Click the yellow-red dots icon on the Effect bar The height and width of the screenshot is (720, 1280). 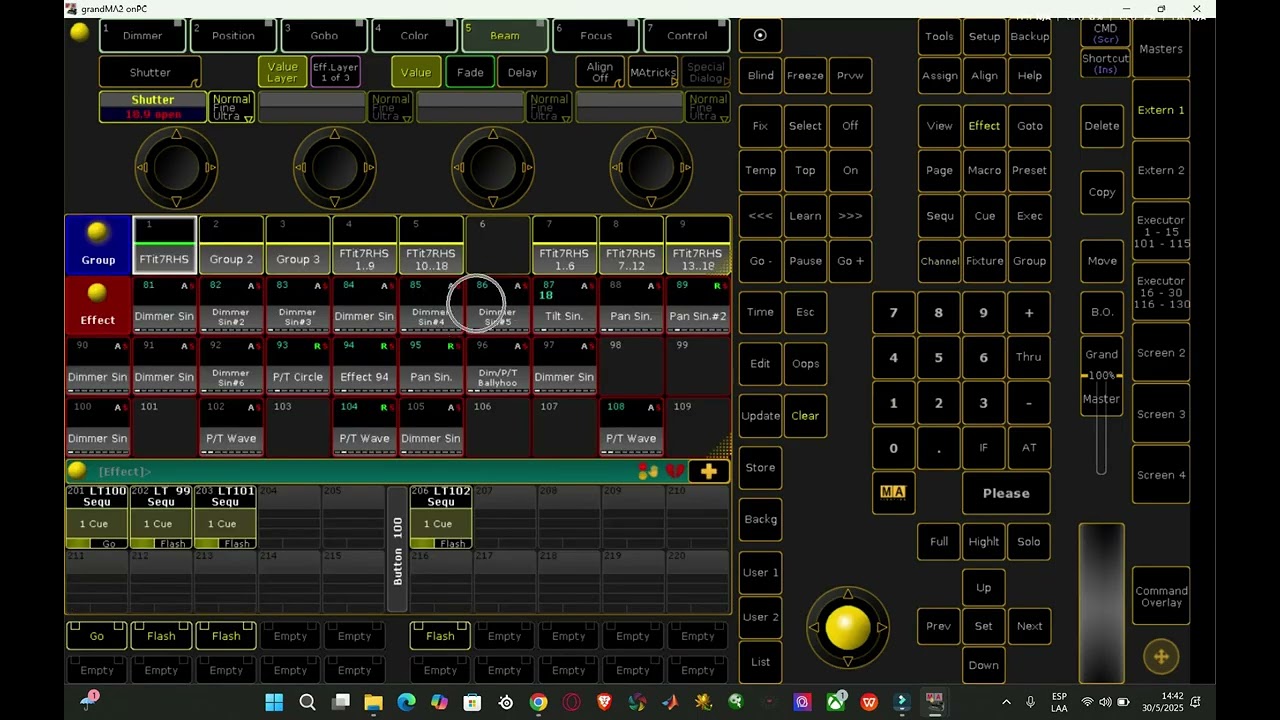(648, 471)
